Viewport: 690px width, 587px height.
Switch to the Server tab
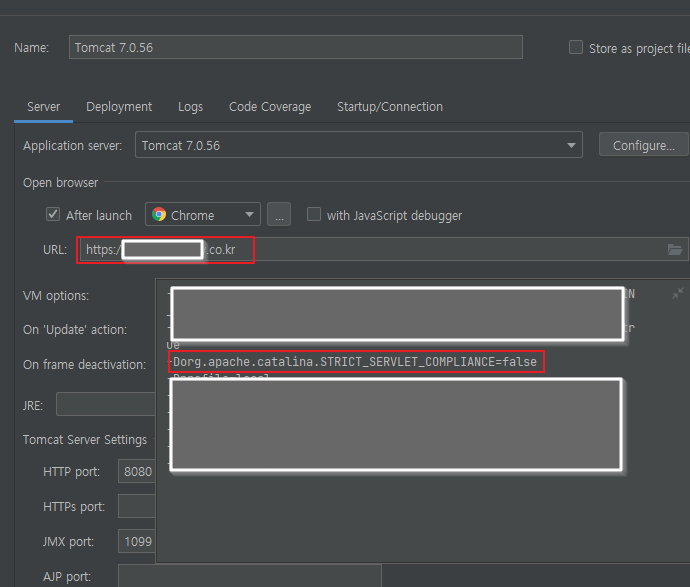pyautogui.click(x=43, y=107)
